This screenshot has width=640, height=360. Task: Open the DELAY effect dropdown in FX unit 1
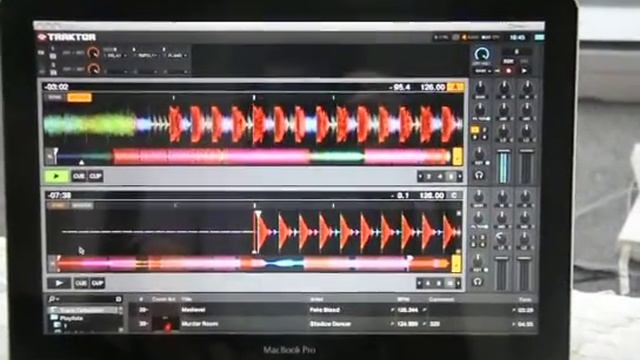pyautogui.click(x=114, y=55)
